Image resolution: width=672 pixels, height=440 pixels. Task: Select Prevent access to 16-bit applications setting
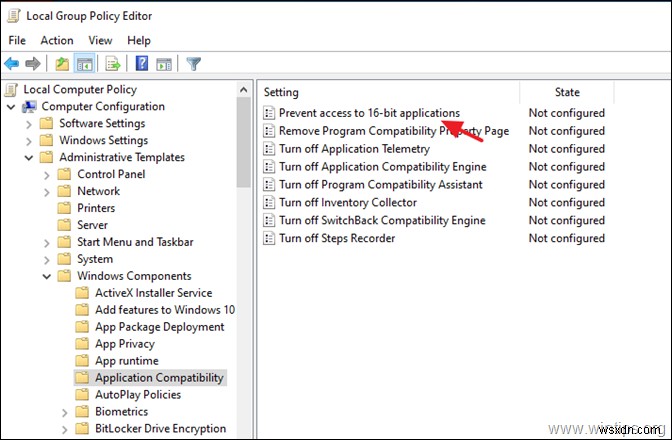pyautogui.click(x=369, y=113)
